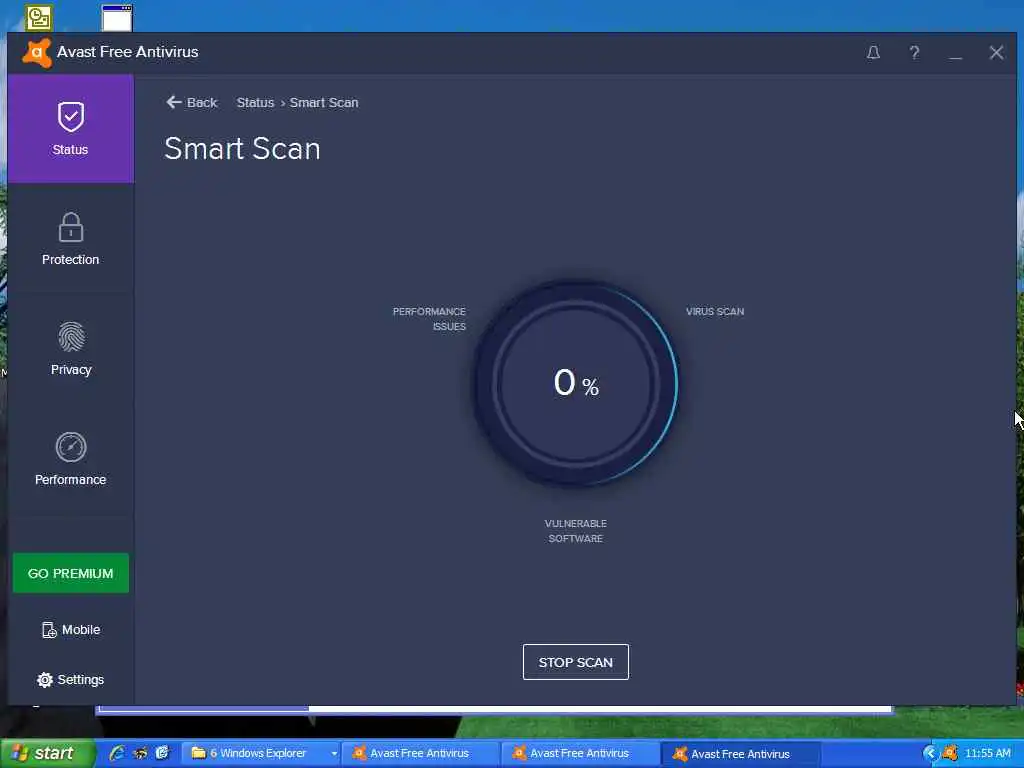Click the GO PREMIUM button
The image size is (1024, 768).
point(71,573)
